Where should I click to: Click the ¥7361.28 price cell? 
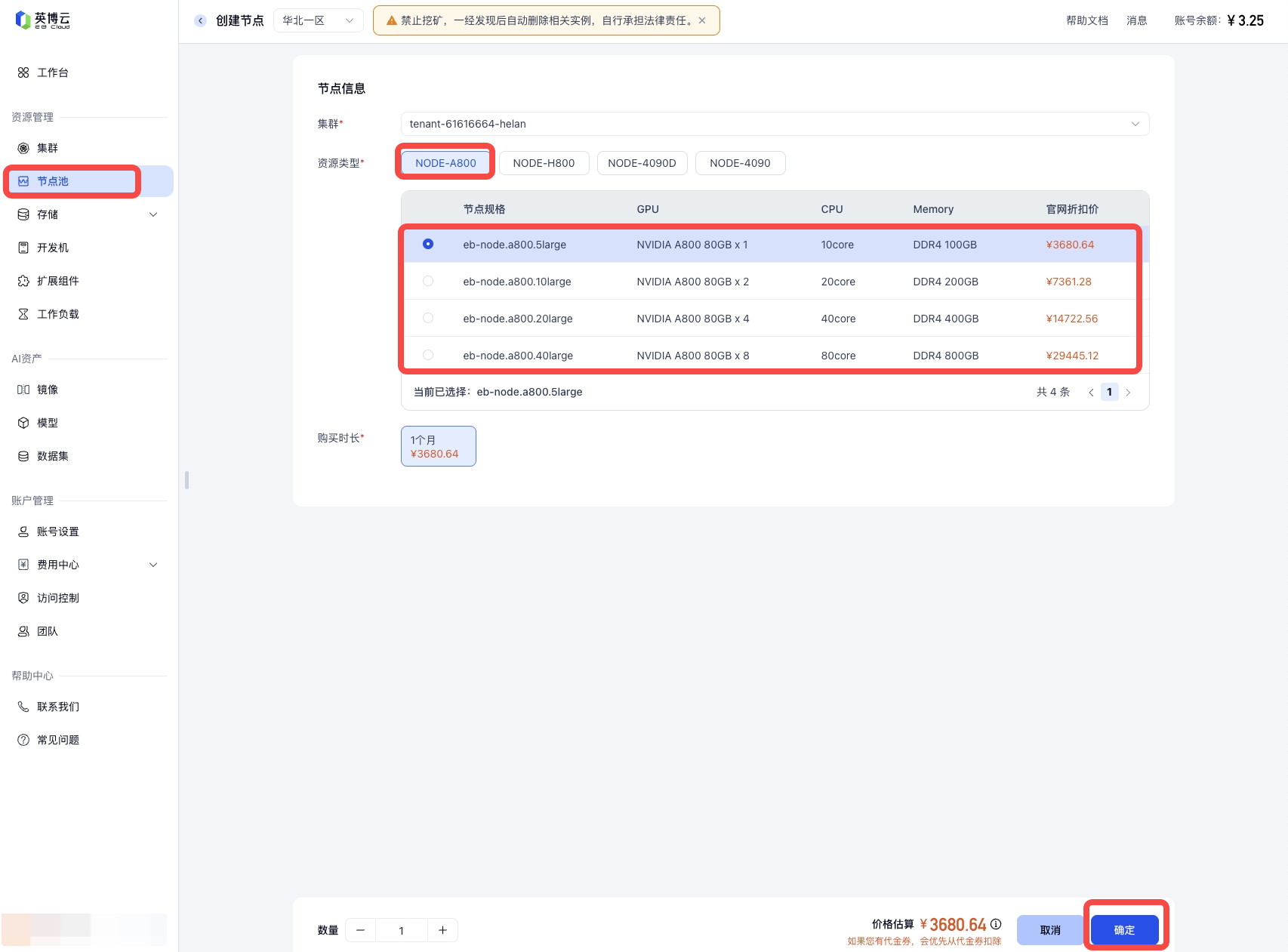point(1068,282)
